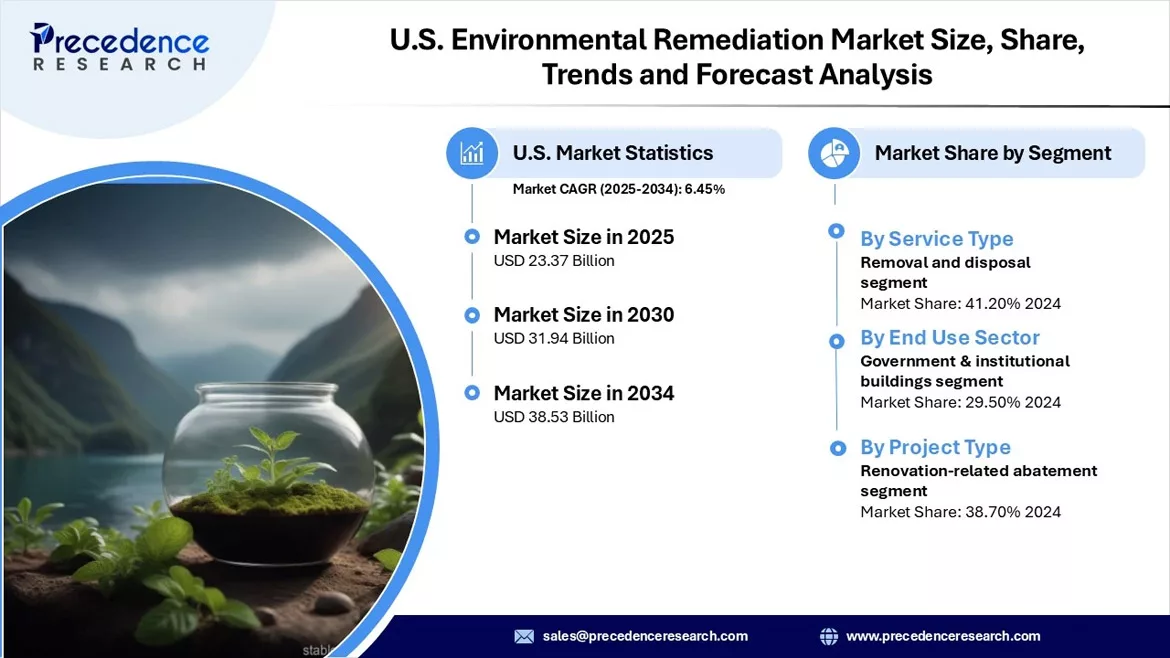Image resolution: width=1170 pixels, height=658 pixels.
Task: Click the Market CAGR 6.45% figure
Action: pos(617,189)
